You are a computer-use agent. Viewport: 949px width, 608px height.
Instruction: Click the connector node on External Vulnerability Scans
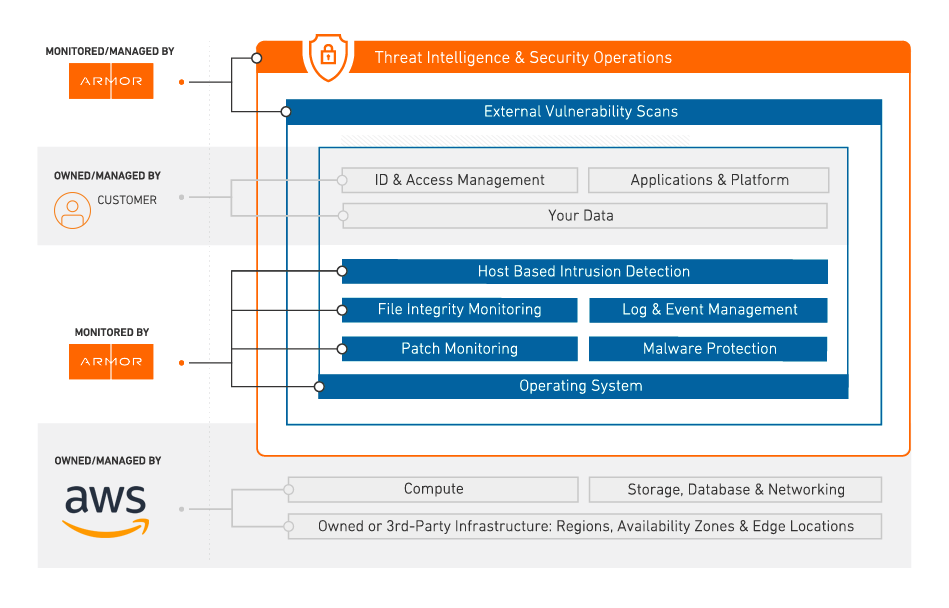pos(286,111)
